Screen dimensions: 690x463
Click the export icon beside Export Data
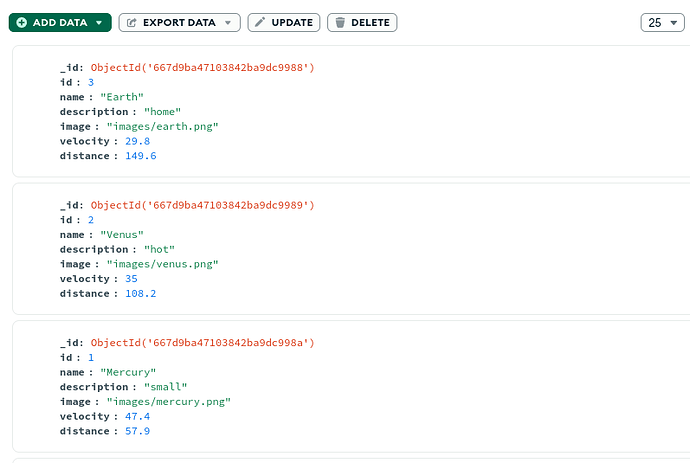pyautogui.click(x=131, y=22)
